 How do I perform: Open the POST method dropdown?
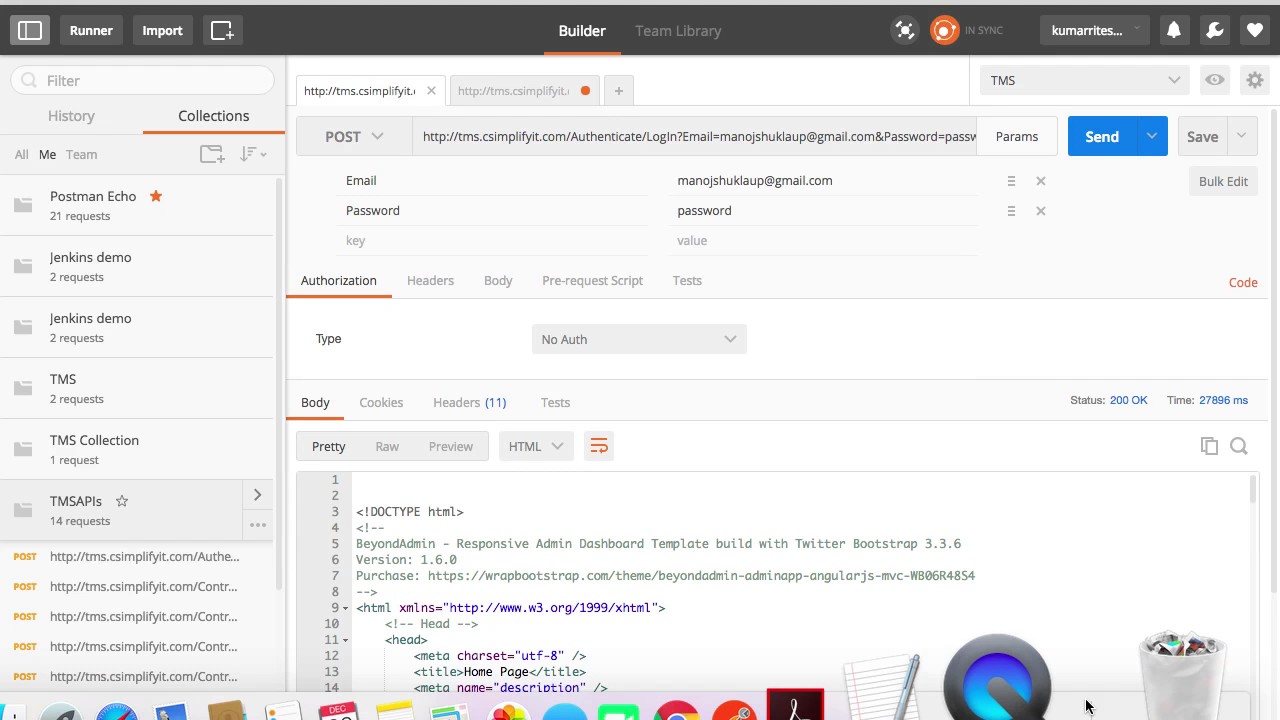354,136
